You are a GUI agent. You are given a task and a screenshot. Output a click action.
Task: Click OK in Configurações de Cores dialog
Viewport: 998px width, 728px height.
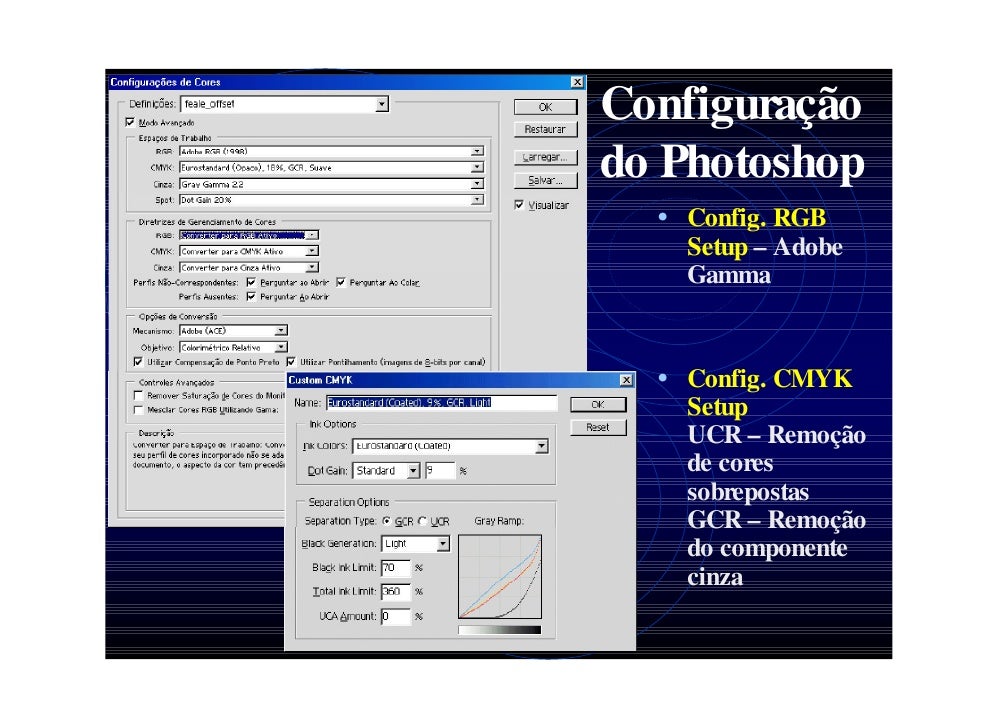pos(545,107)
